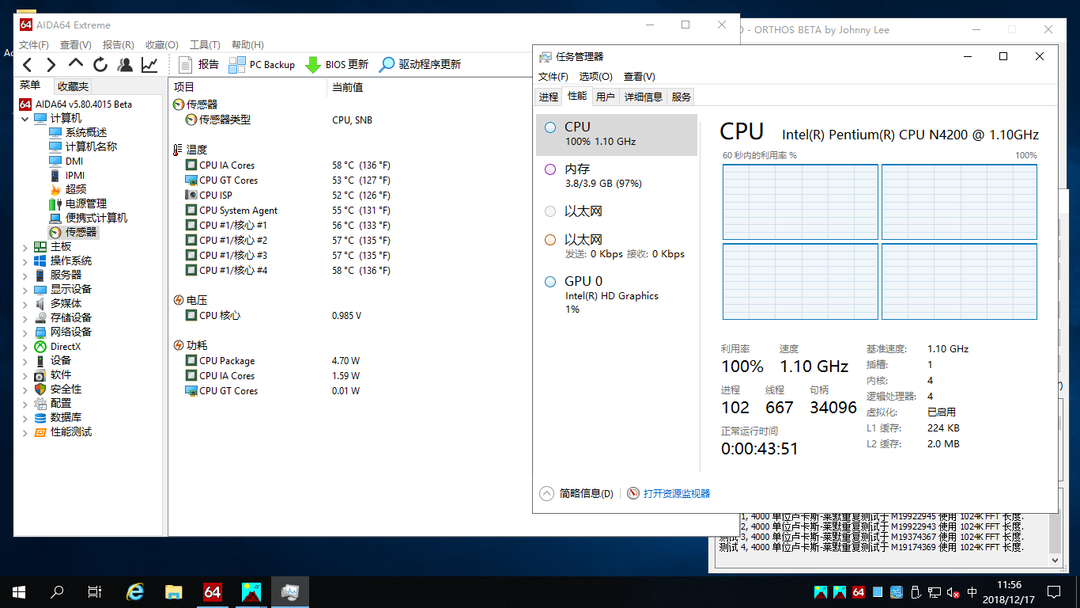
Task: Open AIDA64 报告(R) menu
Action: pyautogui.click(x=118, y=45)
